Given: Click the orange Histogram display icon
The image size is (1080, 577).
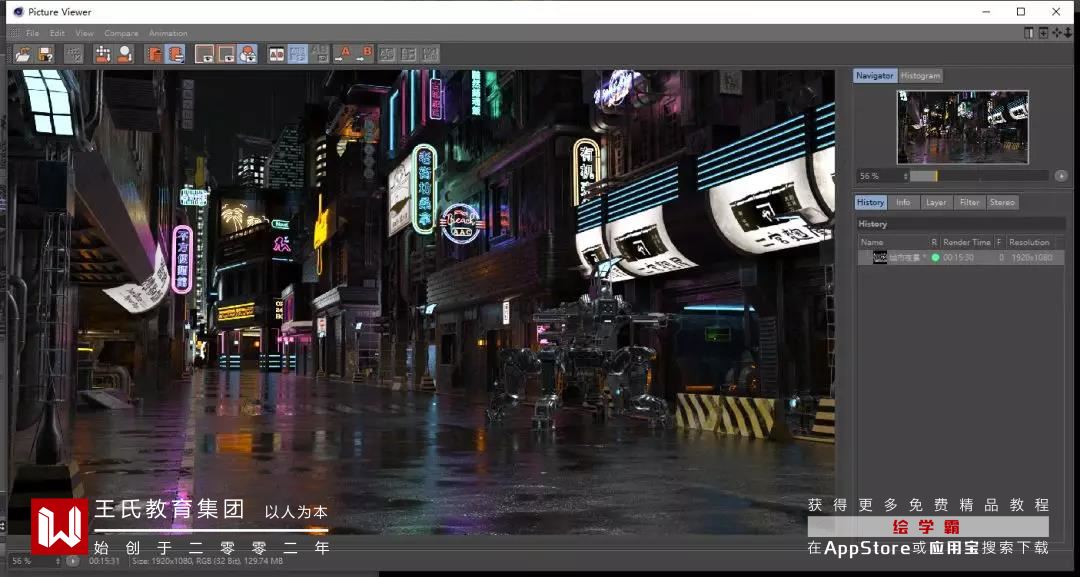Looking at the screenshot, I should tap(154, 54).
